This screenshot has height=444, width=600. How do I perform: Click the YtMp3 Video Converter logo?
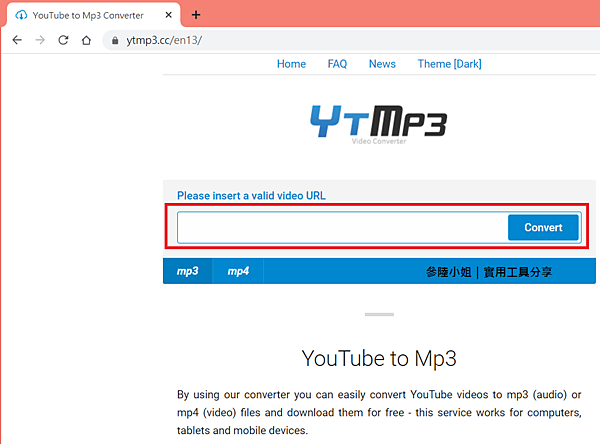click(x=378, y=124)
